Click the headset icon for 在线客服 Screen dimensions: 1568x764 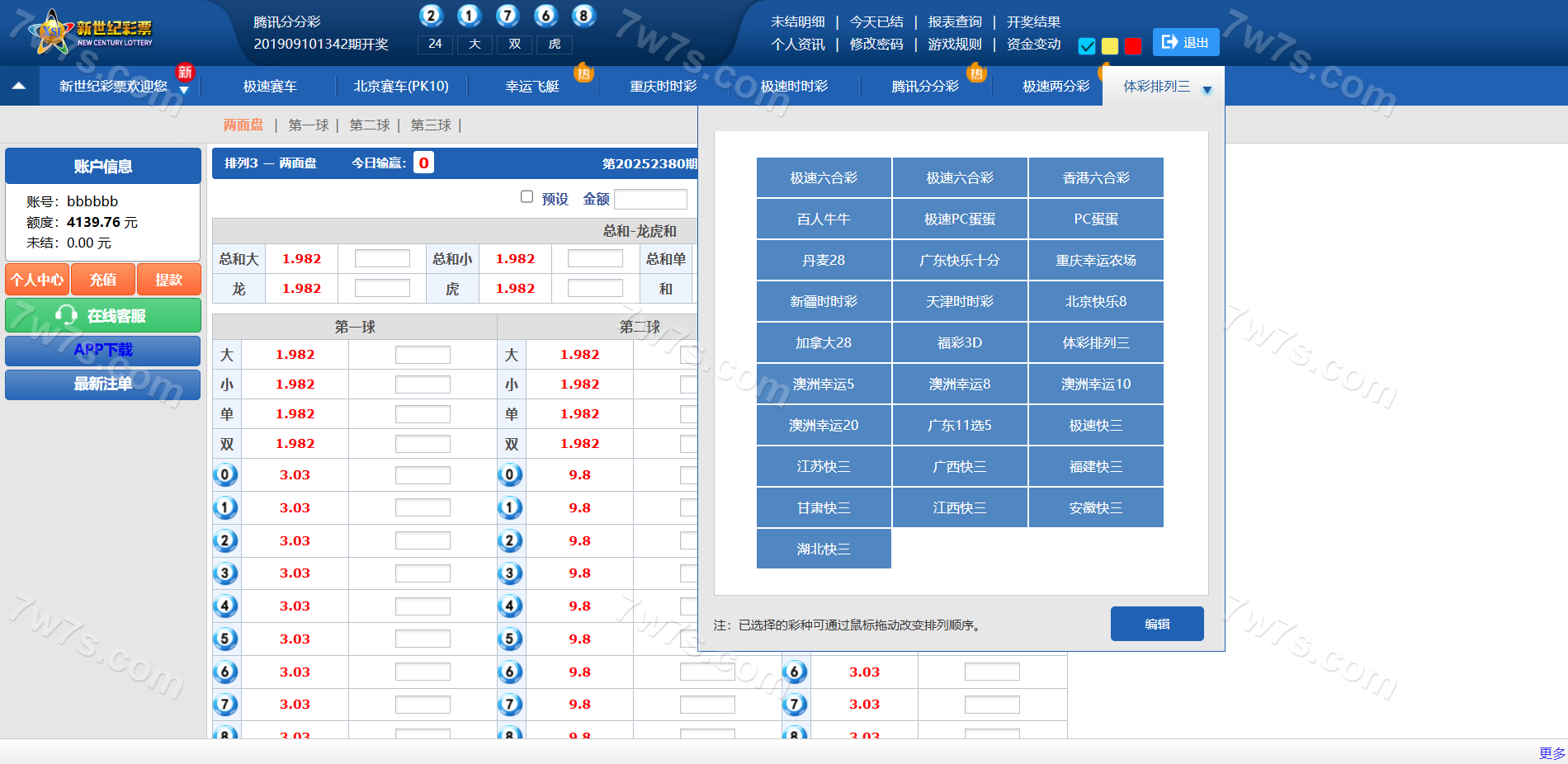pyautogui.click(x=66, y=315)
